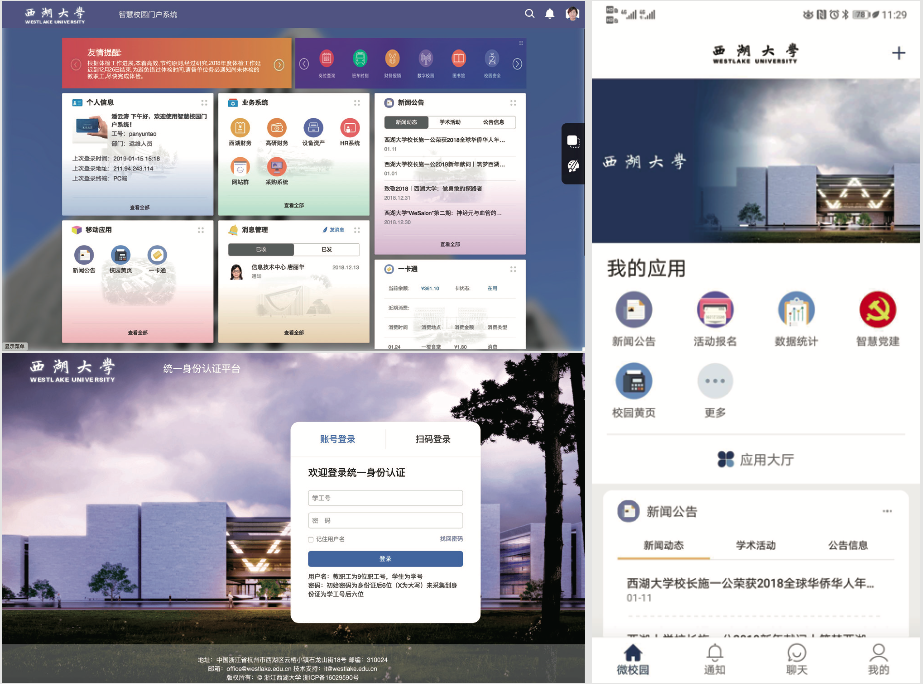Image resolution: width=923 pixels, height=684 pixels.
Task: Select 公告信息 tab in mobile news card
Action: coord(848,546)
